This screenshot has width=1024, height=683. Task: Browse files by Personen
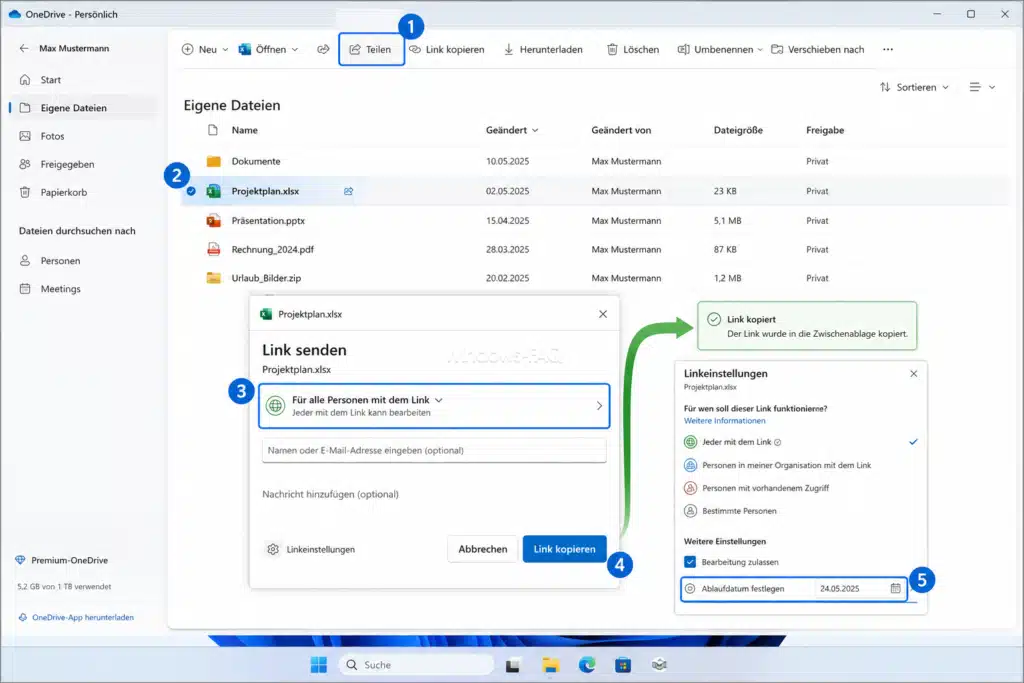pyautogui.click(x=51, y=261)
